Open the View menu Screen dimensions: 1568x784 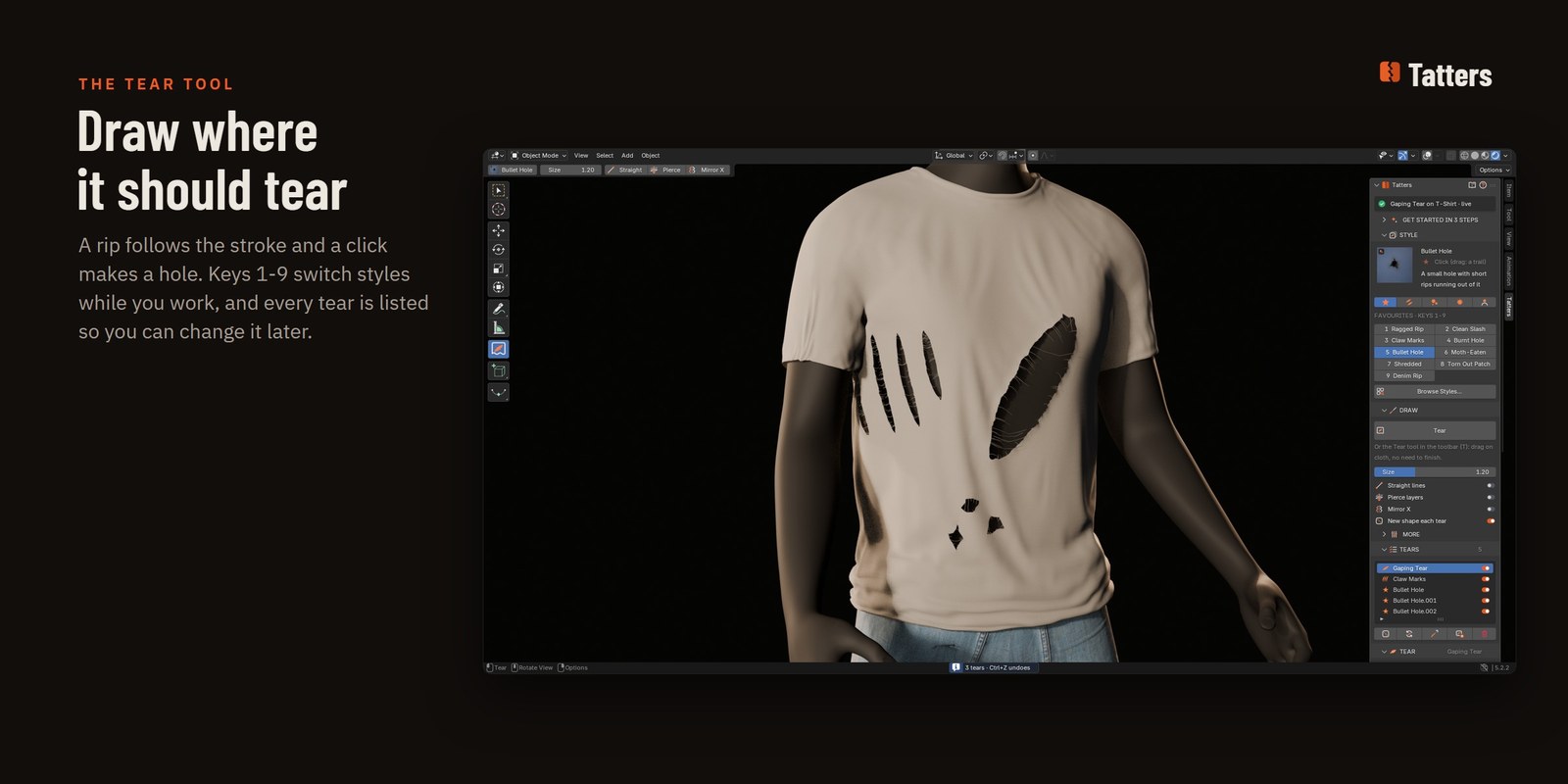tap(581, 155)
